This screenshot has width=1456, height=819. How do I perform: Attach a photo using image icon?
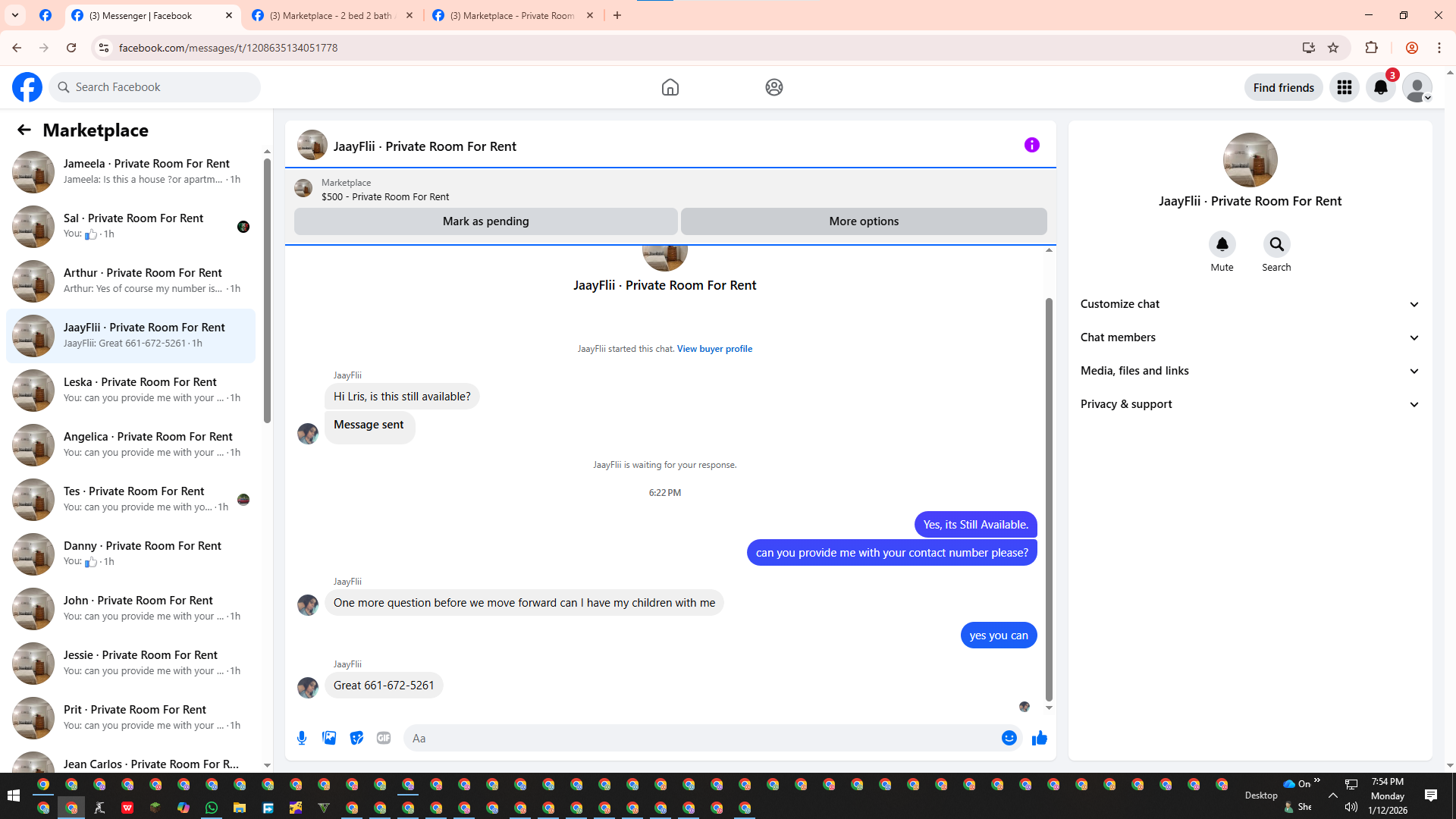point(329,738)
